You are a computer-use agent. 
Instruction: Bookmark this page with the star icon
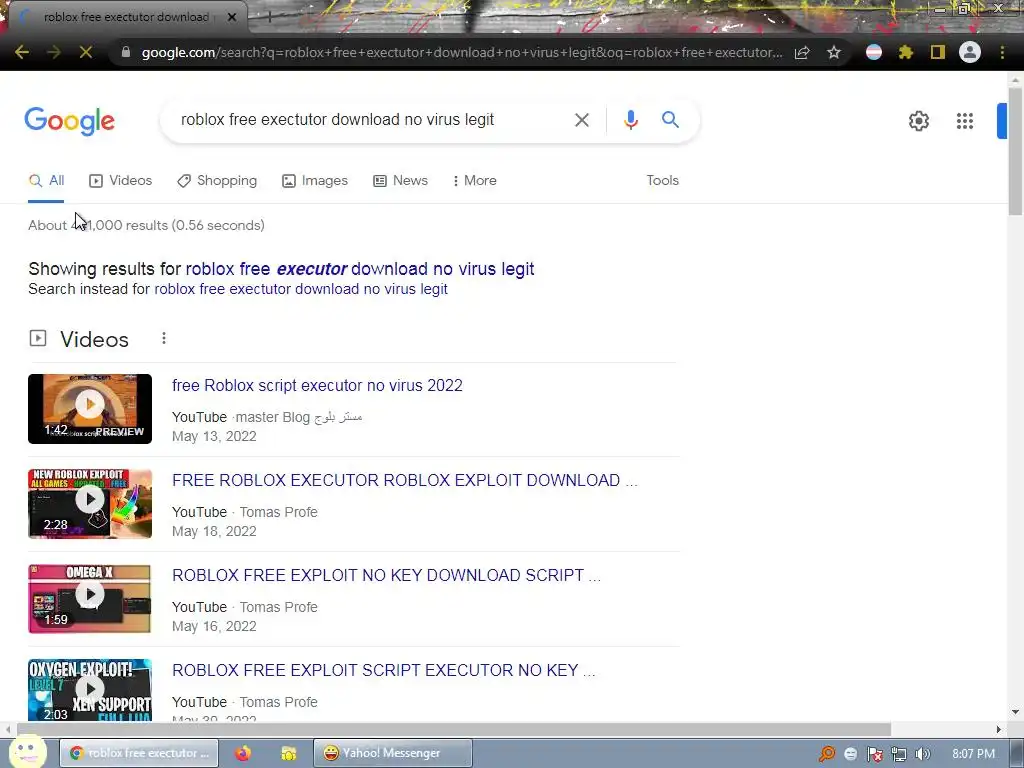tap(834, 52)
